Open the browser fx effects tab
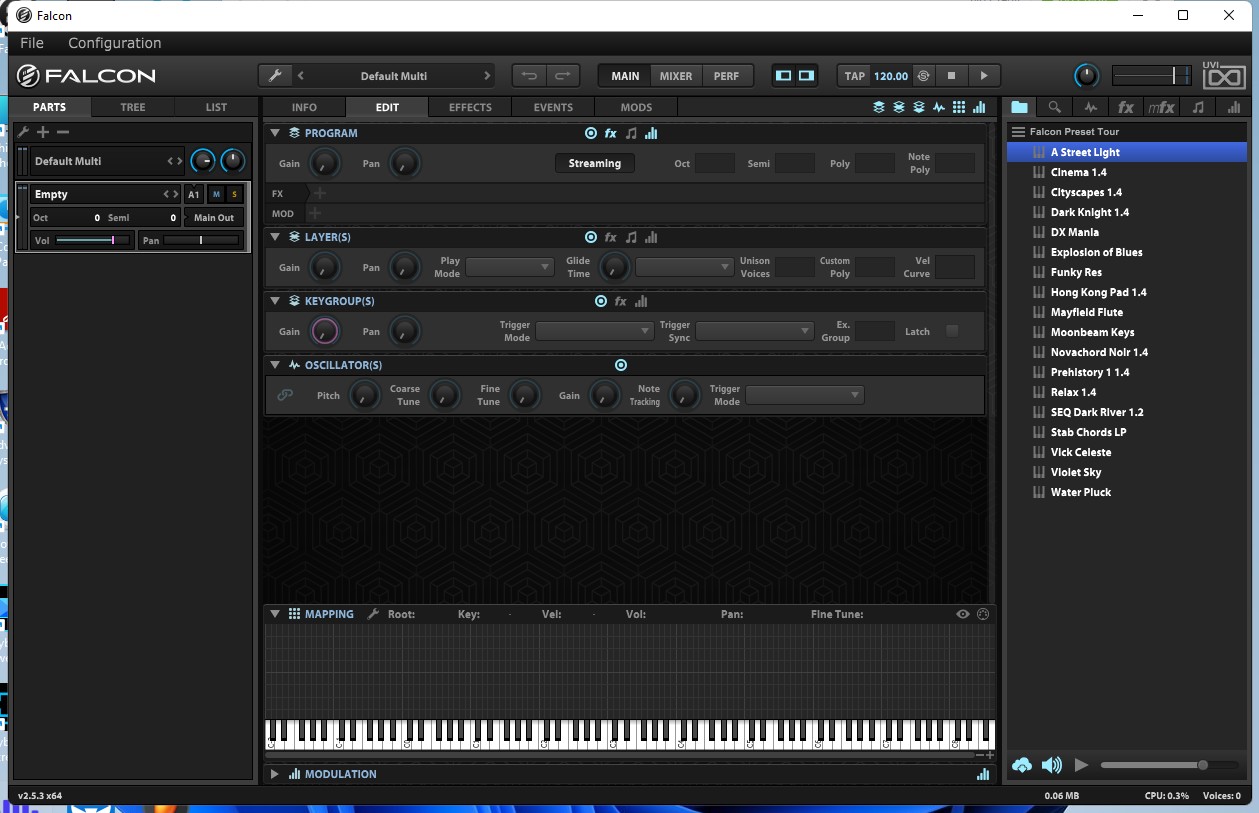1259x813 pixels. click(x=1126, y=107)
